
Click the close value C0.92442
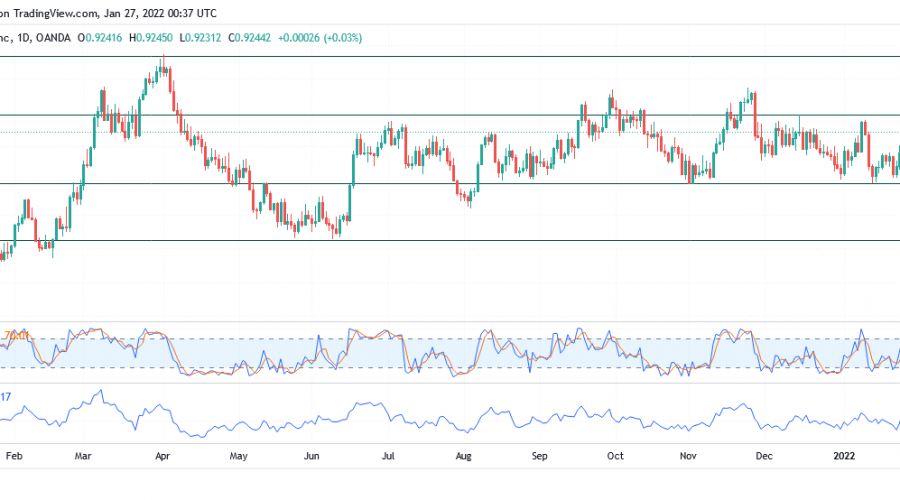[249, 38]
